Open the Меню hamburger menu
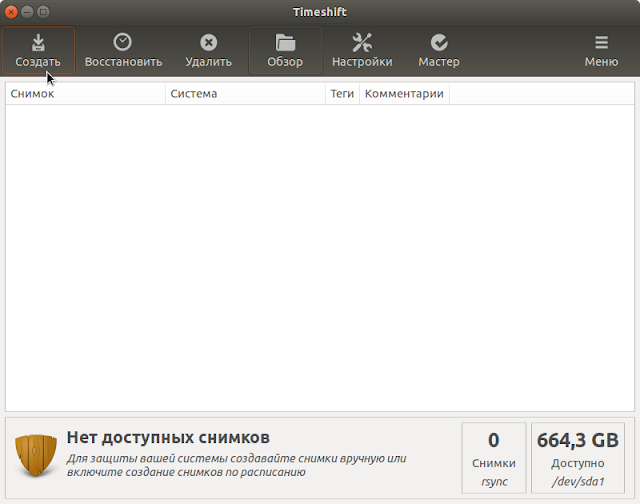 601,51
